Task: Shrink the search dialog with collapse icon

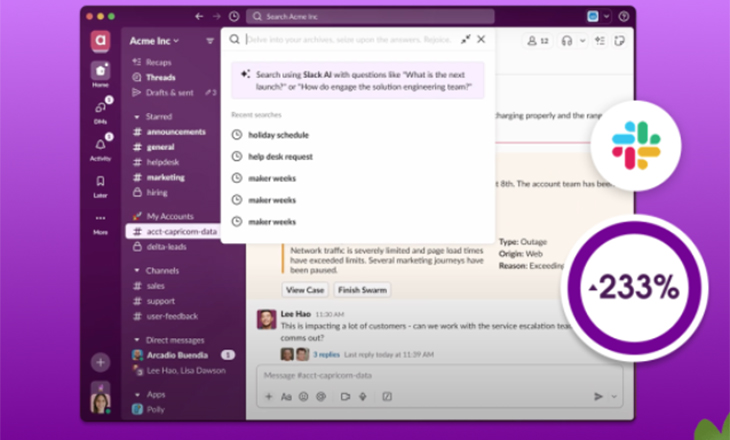Action: pos(466,40)
